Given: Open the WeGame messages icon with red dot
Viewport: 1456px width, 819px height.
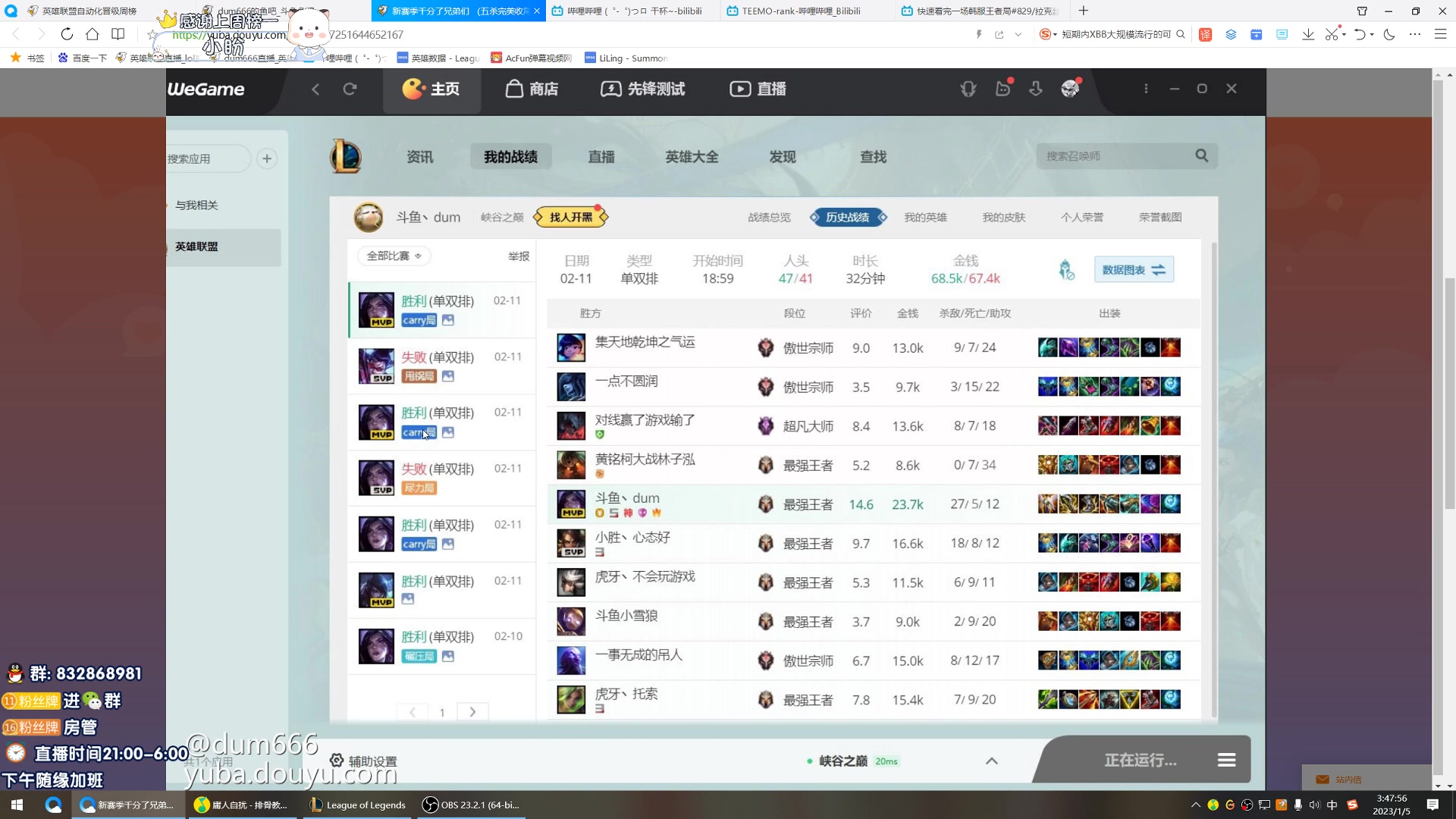Looking at the screenshot, I should click(x=1003, y=89).
